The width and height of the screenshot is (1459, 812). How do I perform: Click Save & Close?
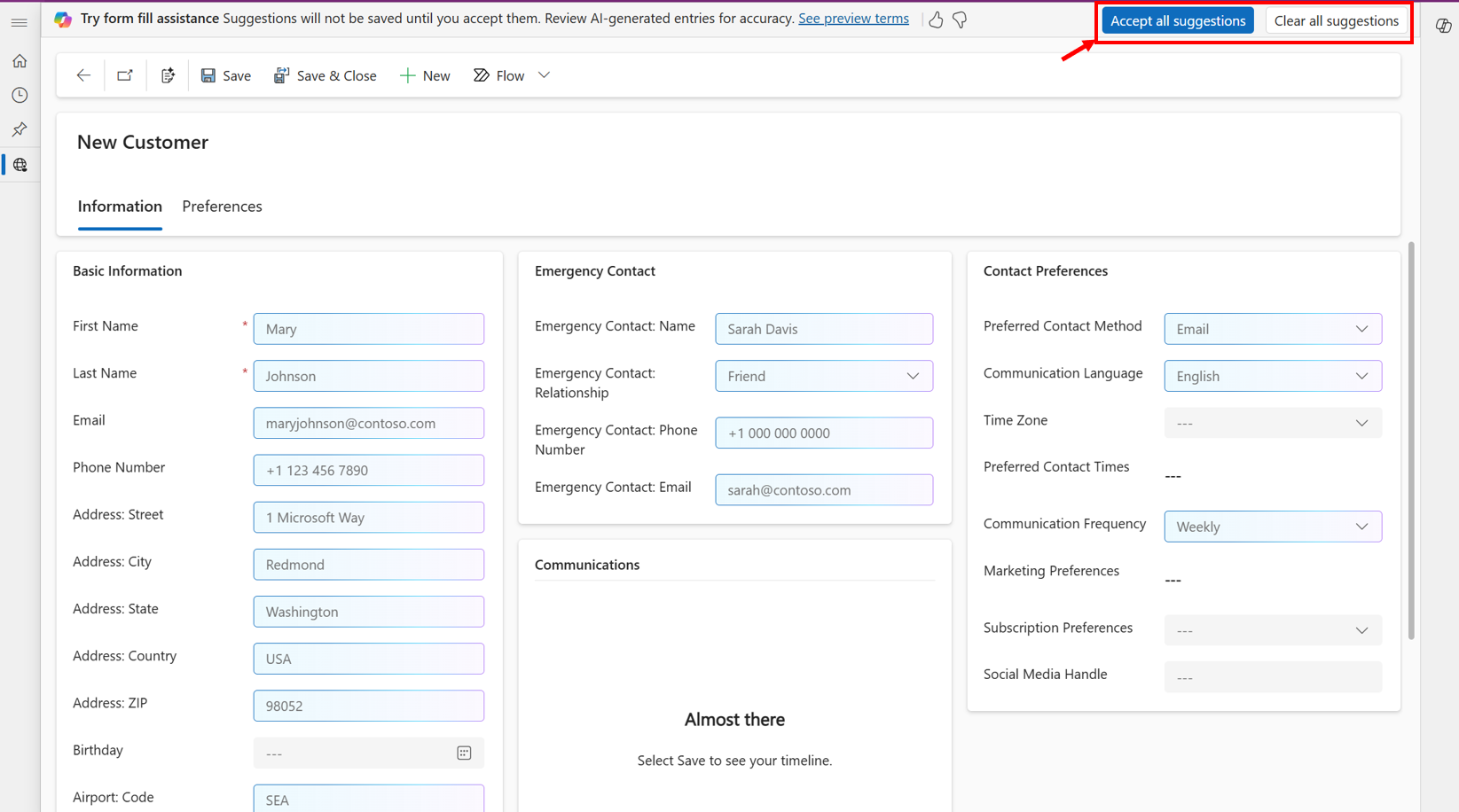point(325,75)
